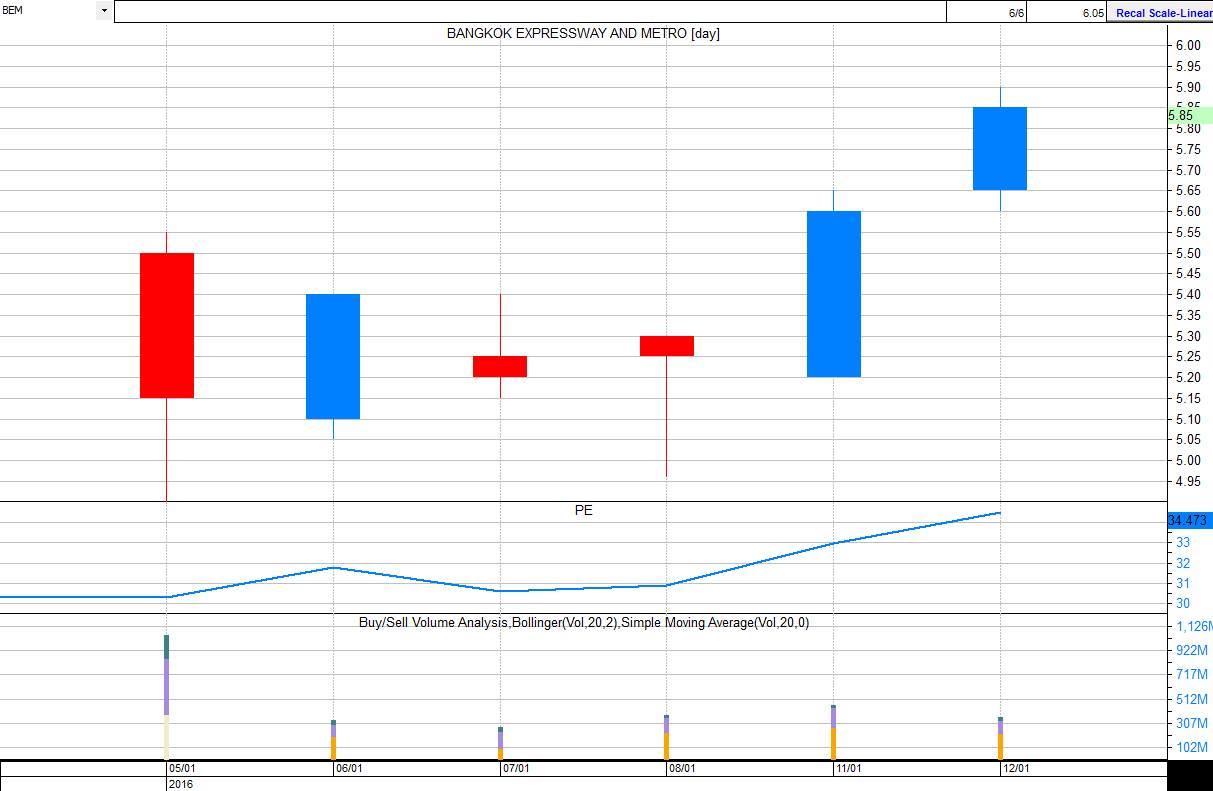This screenshot has height=791, width=1213.
Task: Click the 512M volume axis label
Action: tap(1192, 699)
